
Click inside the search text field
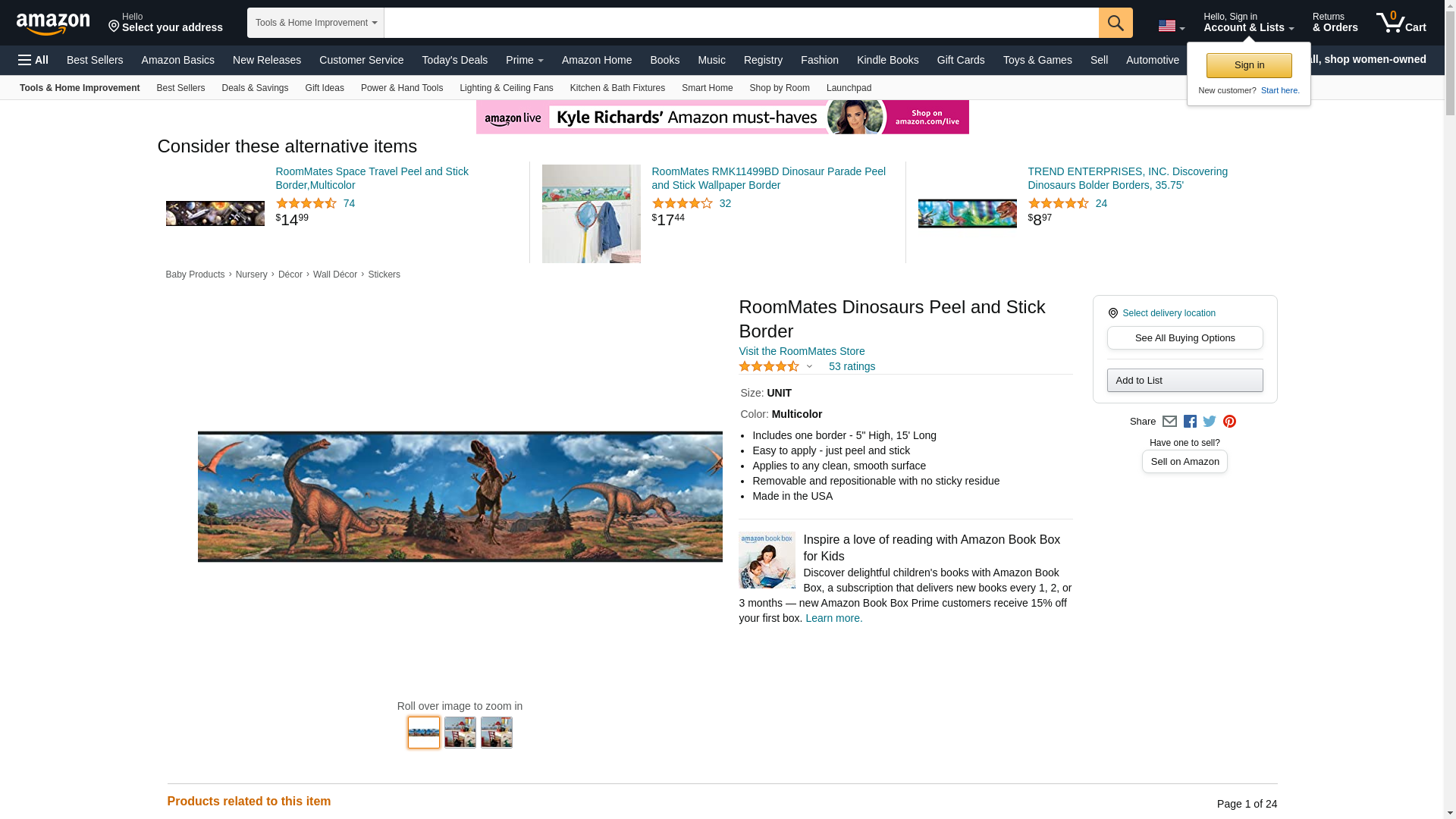click(740, 23)
